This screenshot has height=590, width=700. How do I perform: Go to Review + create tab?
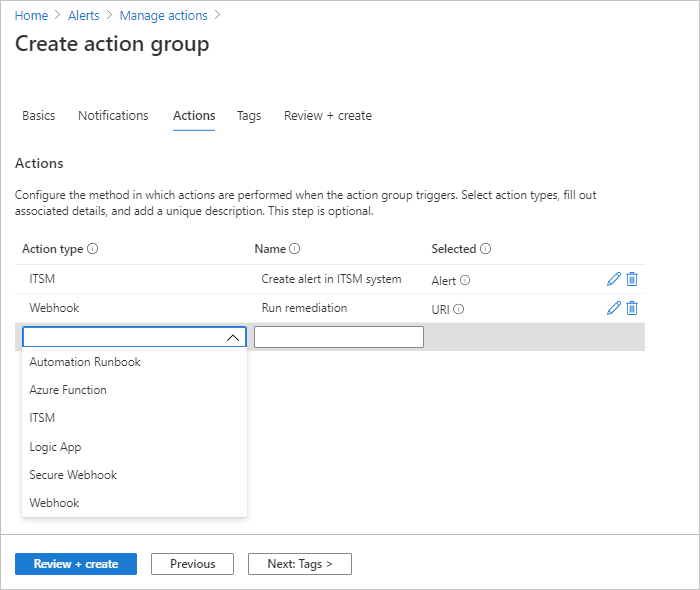pyautogui.click(x=327, y=116)
